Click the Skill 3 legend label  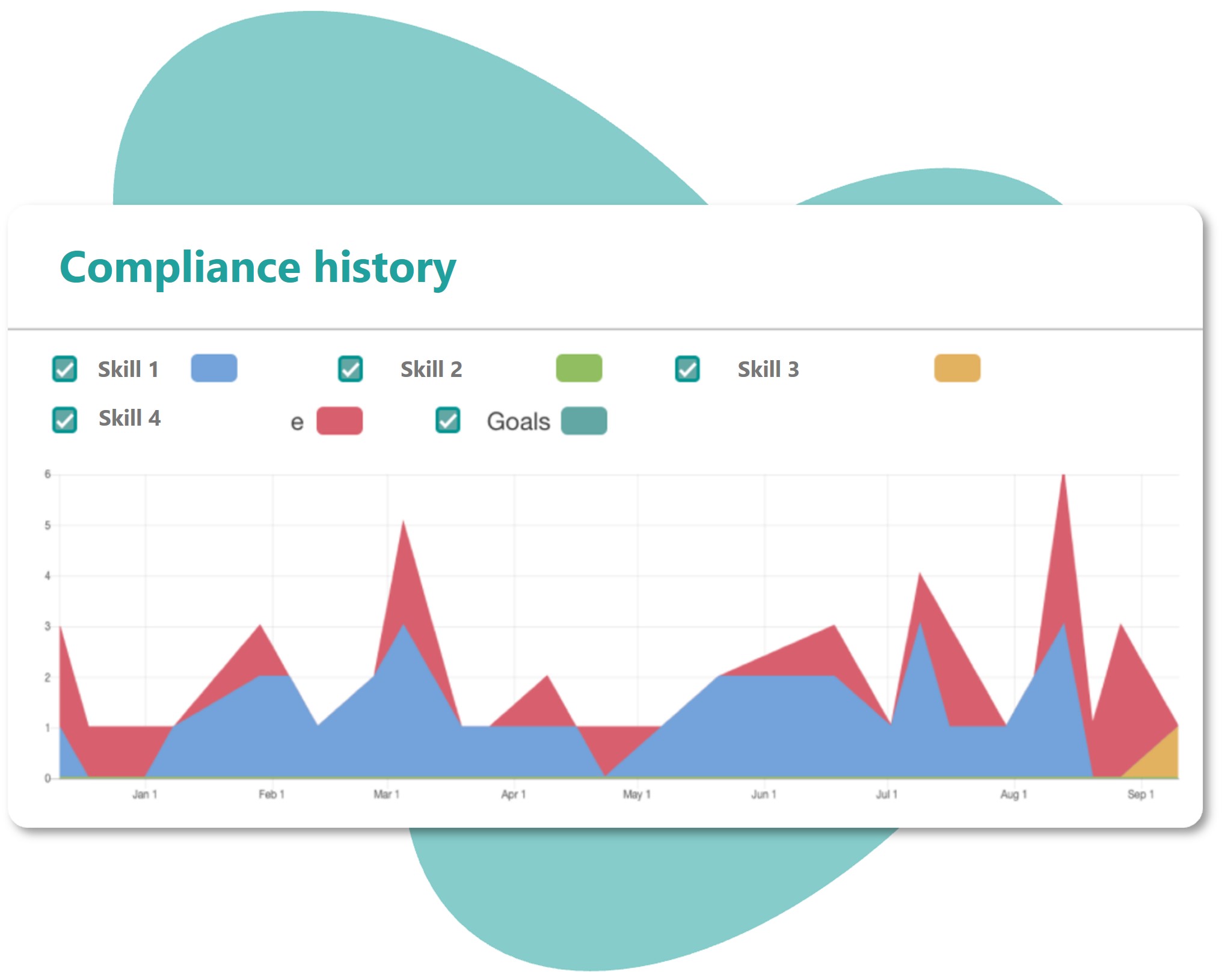(x=768, y=369)
